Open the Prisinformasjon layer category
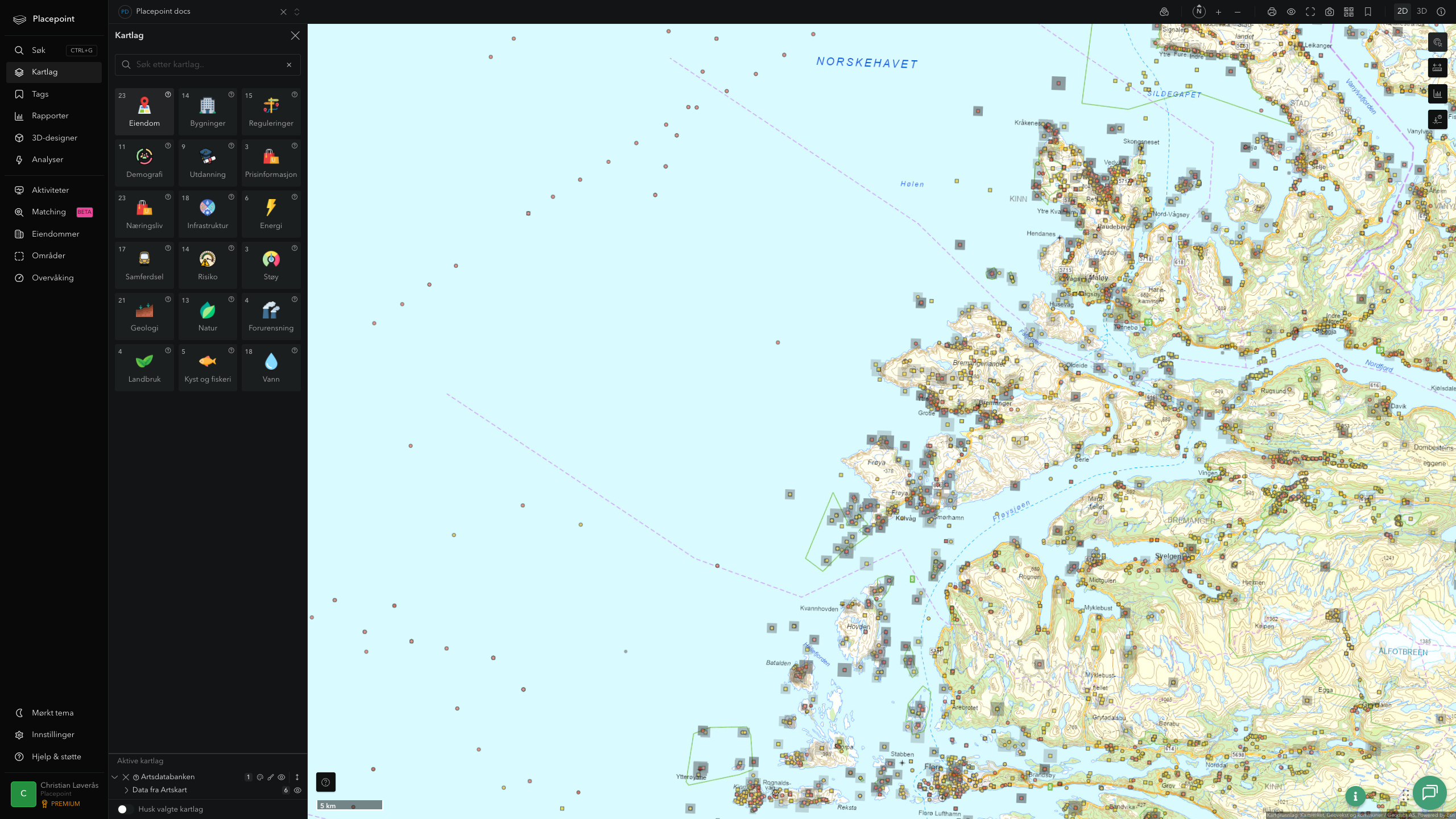The width and height of the screenshot is (1456, 819). [271, 163]
